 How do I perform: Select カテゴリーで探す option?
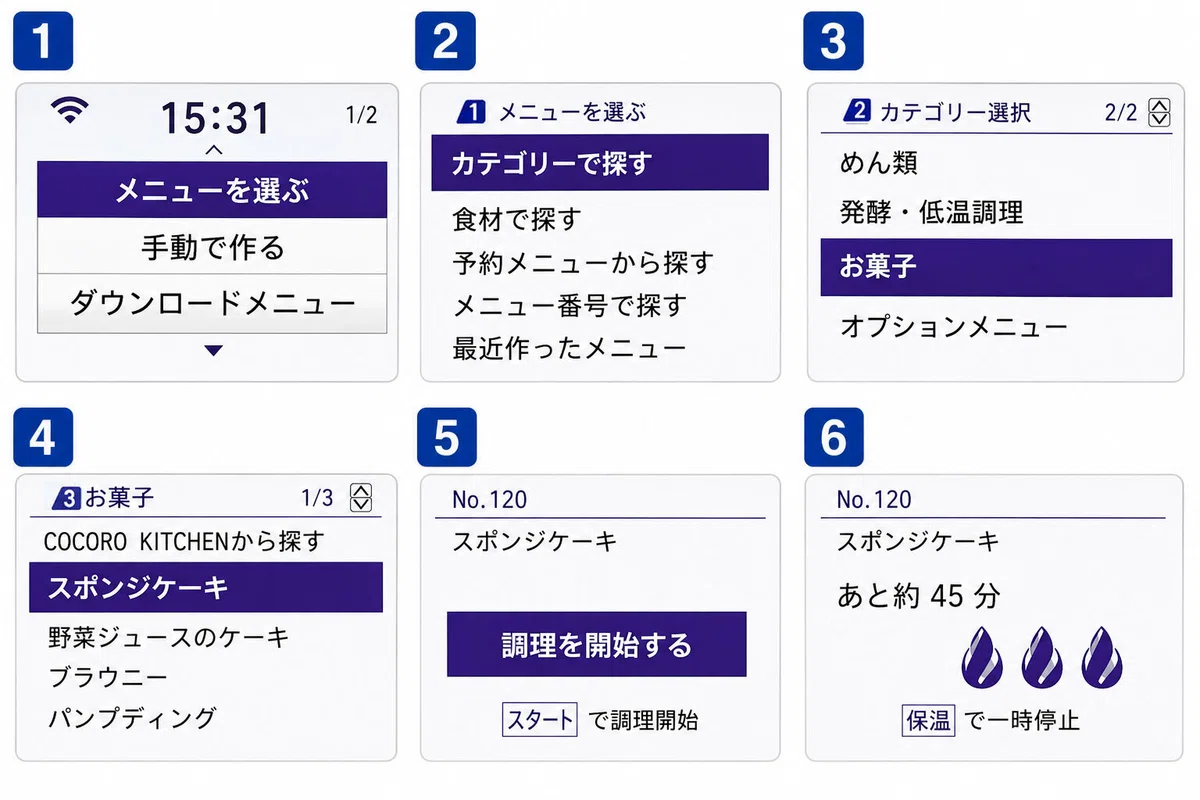point(600,162)
